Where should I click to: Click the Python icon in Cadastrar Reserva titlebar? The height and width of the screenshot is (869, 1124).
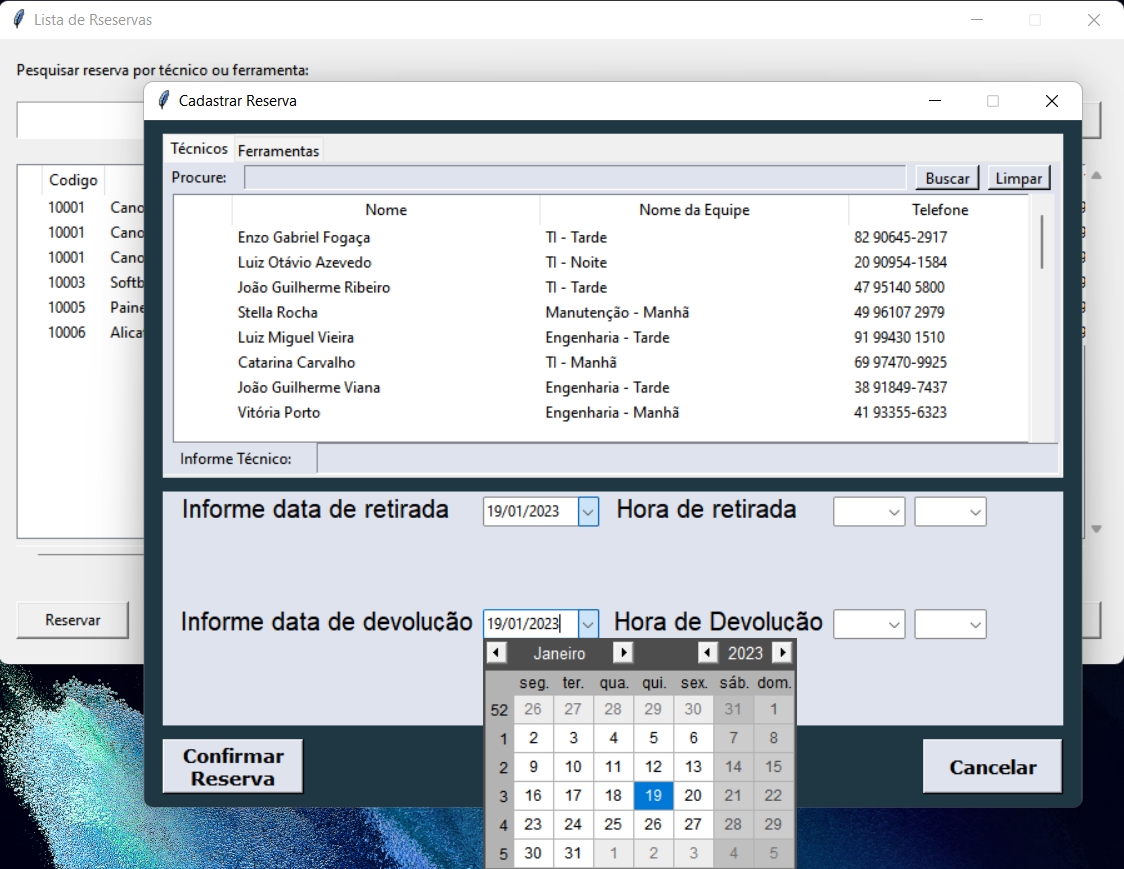tap(163, 100)
